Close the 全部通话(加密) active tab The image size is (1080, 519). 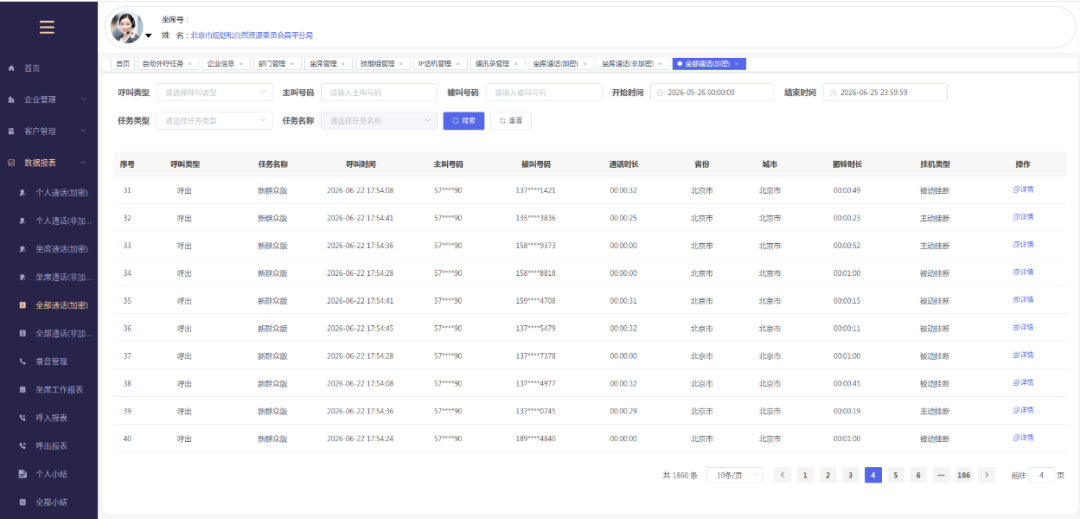tap(736, 63)
